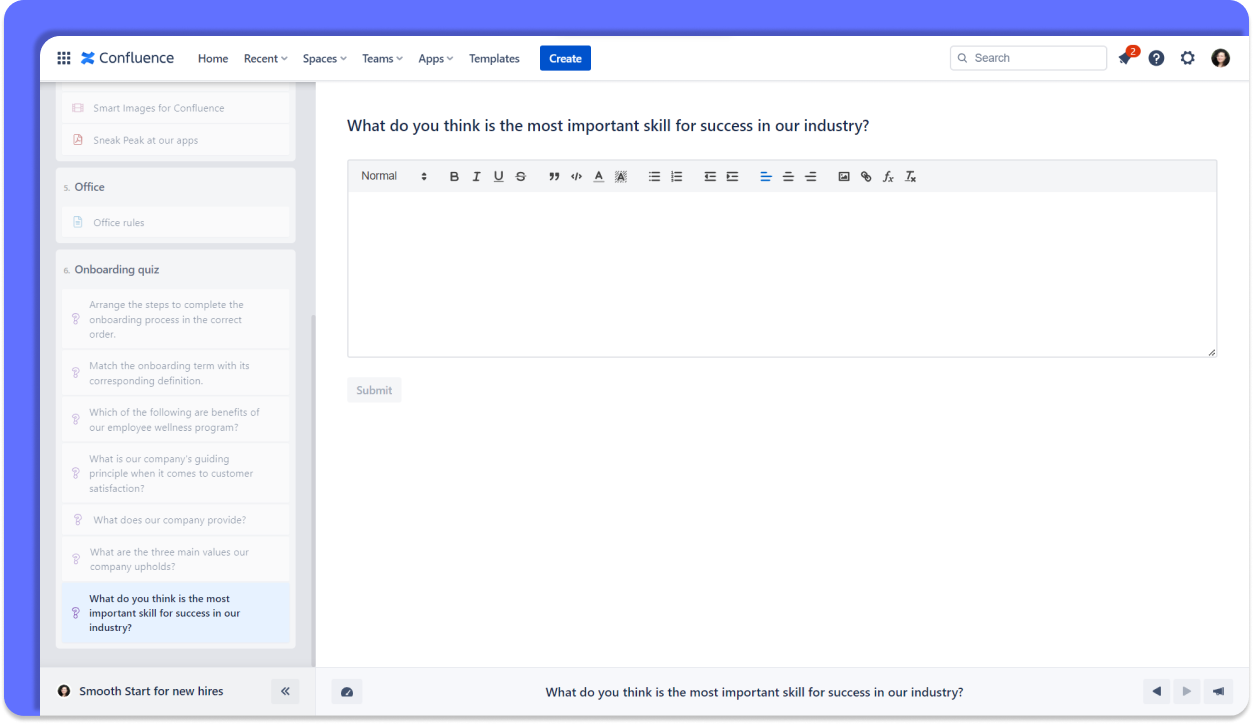Expand the Spaces menu in the navigation bar
Viewport: 1253px width, 724px height.
[x=324, y=59]
